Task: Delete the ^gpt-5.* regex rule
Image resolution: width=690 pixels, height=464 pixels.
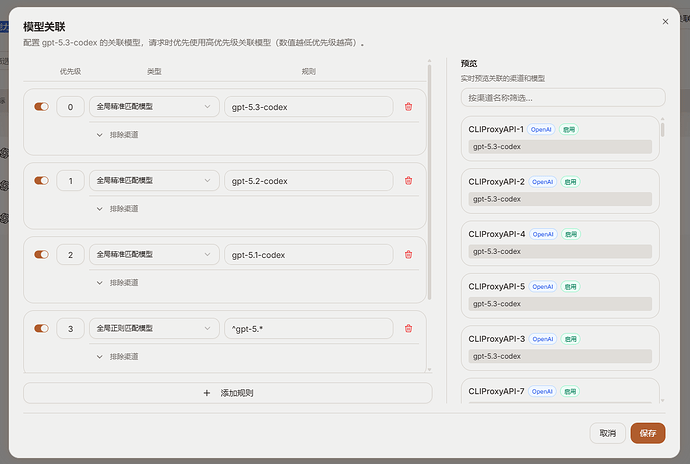Action: (x=408, y=328)
